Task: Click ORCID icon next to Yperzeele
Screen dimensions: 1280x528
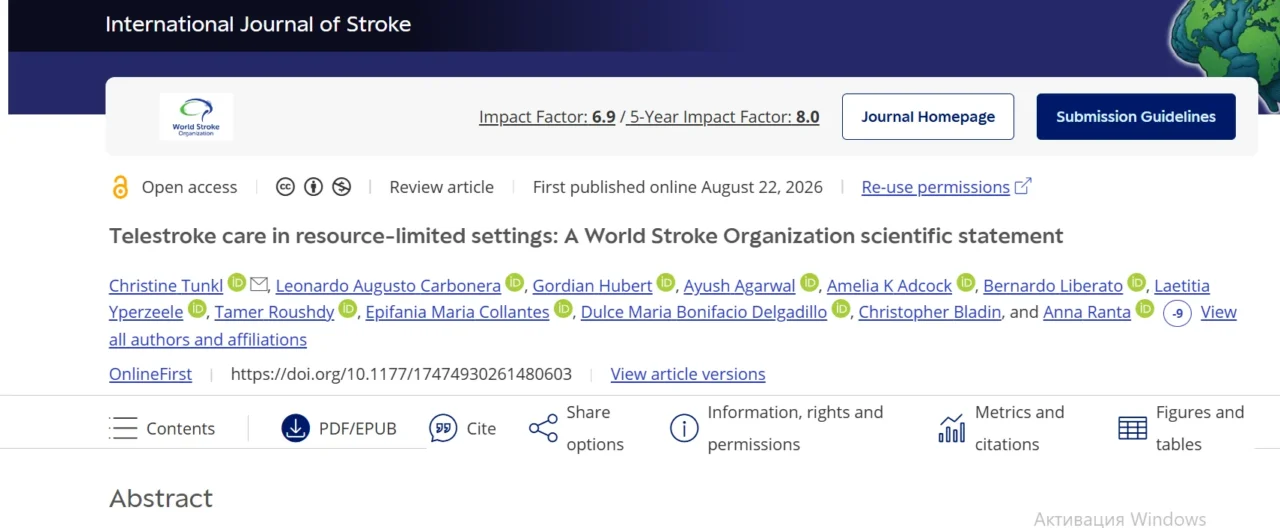Action: pyautogui.click(x=198, y=309)
